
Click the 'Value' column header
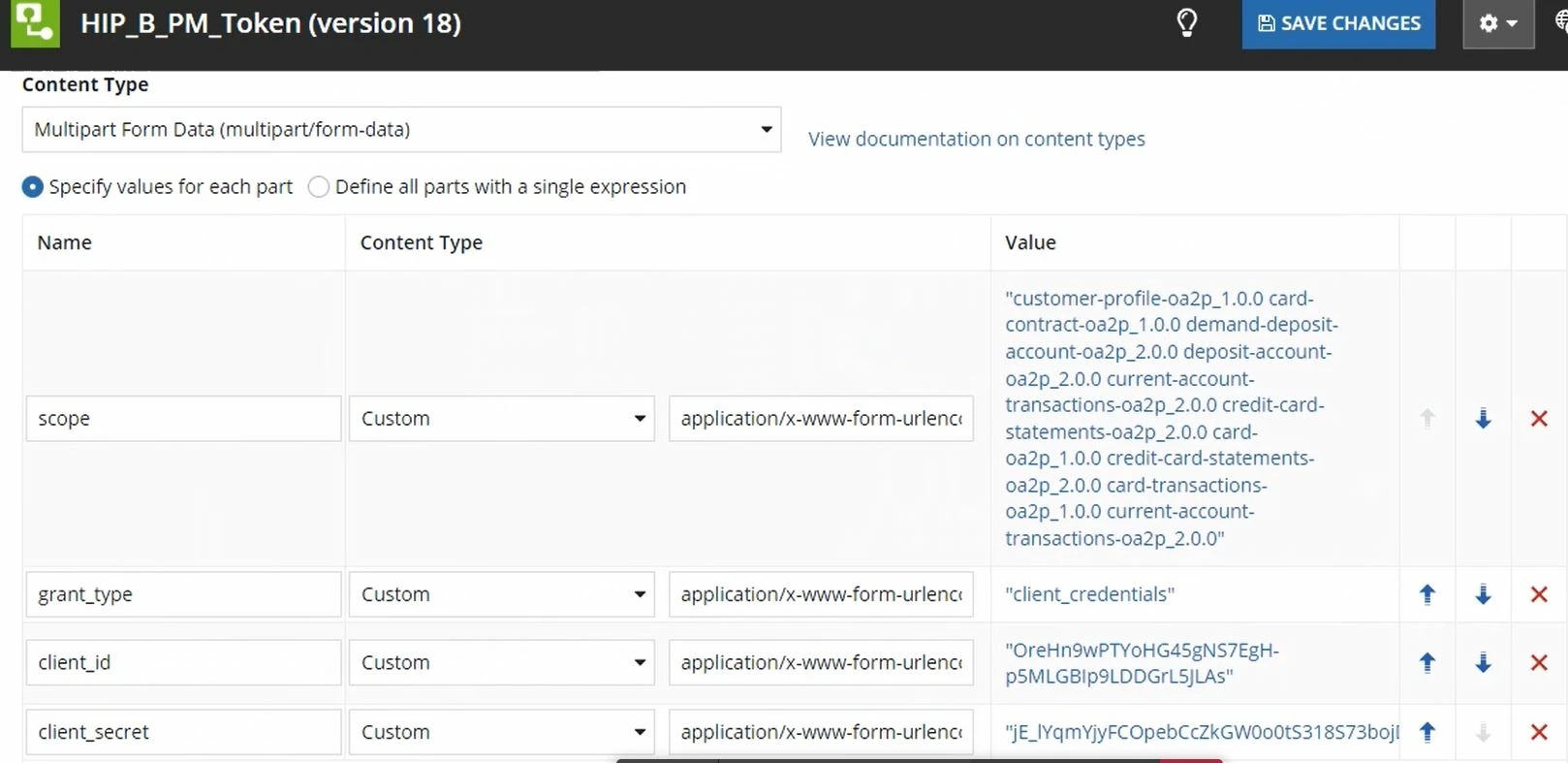point(1030,242)
